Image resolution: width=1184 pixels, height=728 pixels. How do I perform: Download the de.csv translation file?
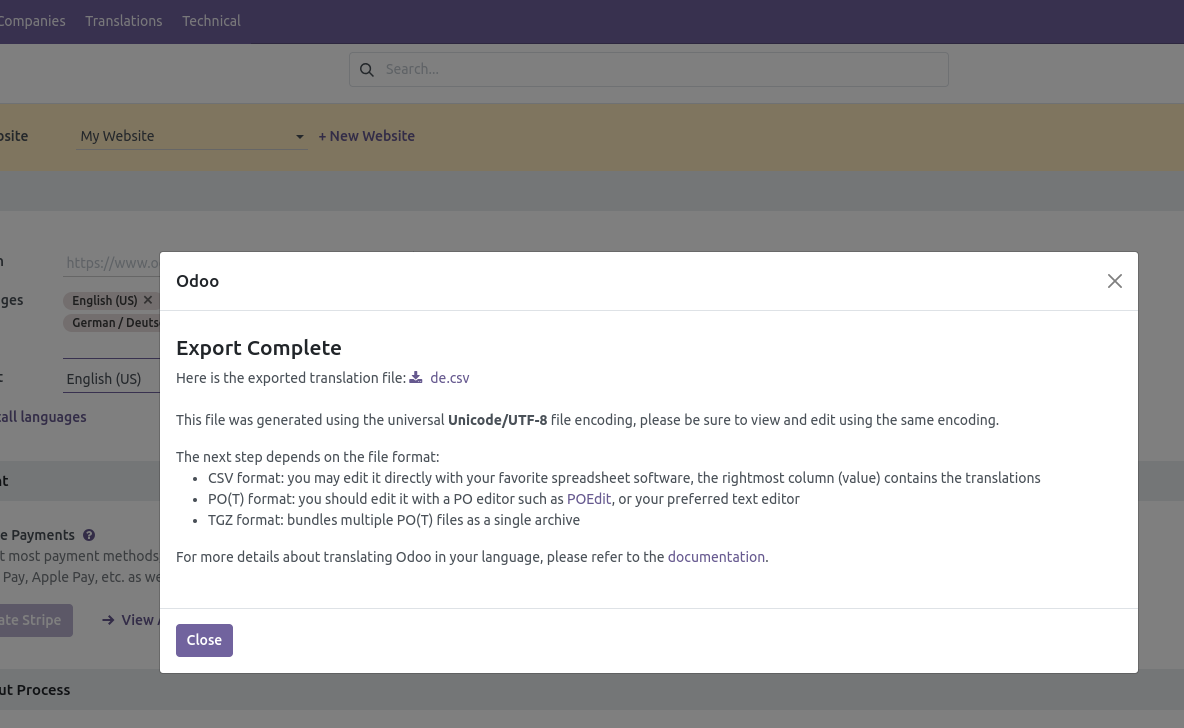click(449, 378)
